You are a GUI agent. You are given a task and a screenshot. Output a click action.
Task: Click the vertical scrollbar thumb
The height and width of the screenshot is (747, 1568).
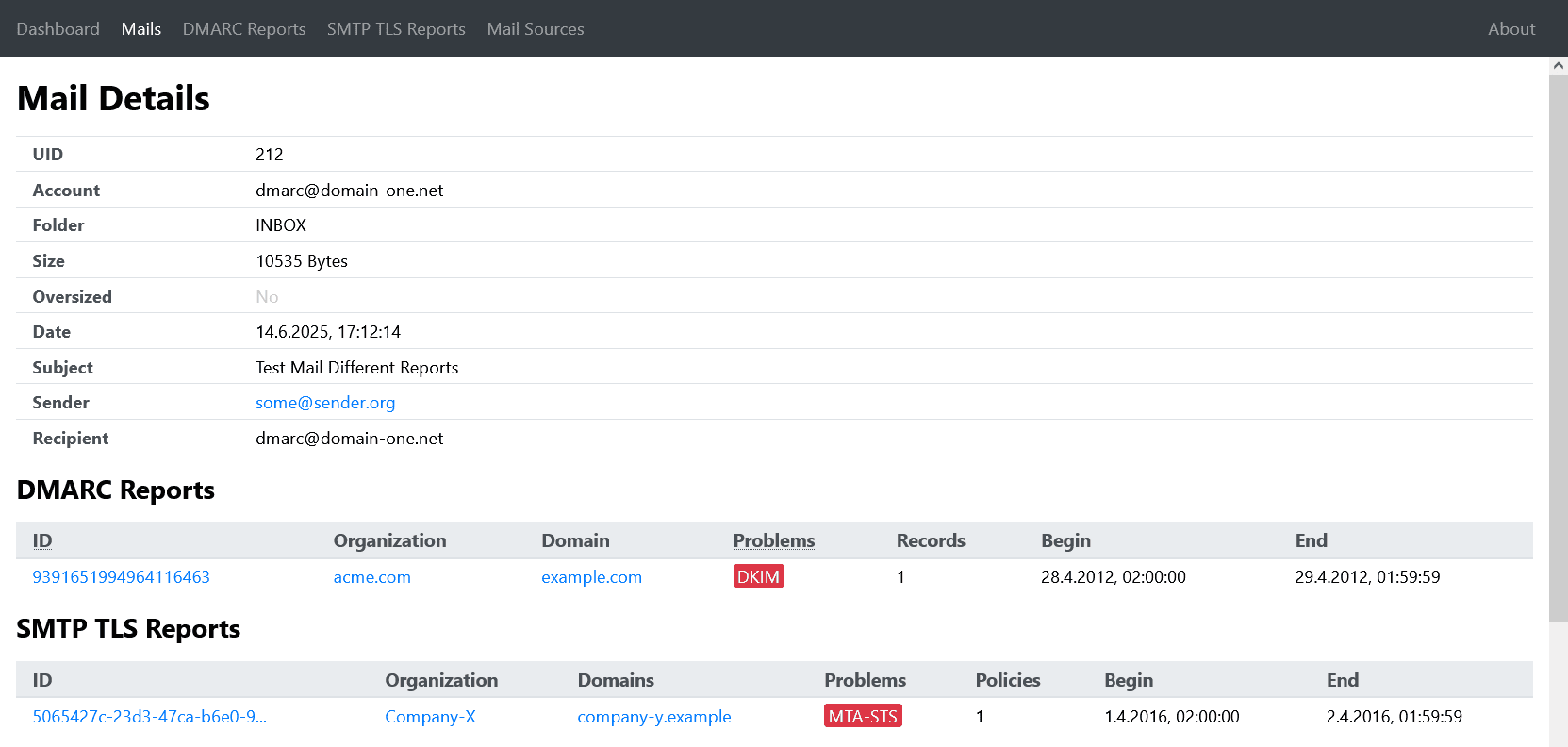1559,348
